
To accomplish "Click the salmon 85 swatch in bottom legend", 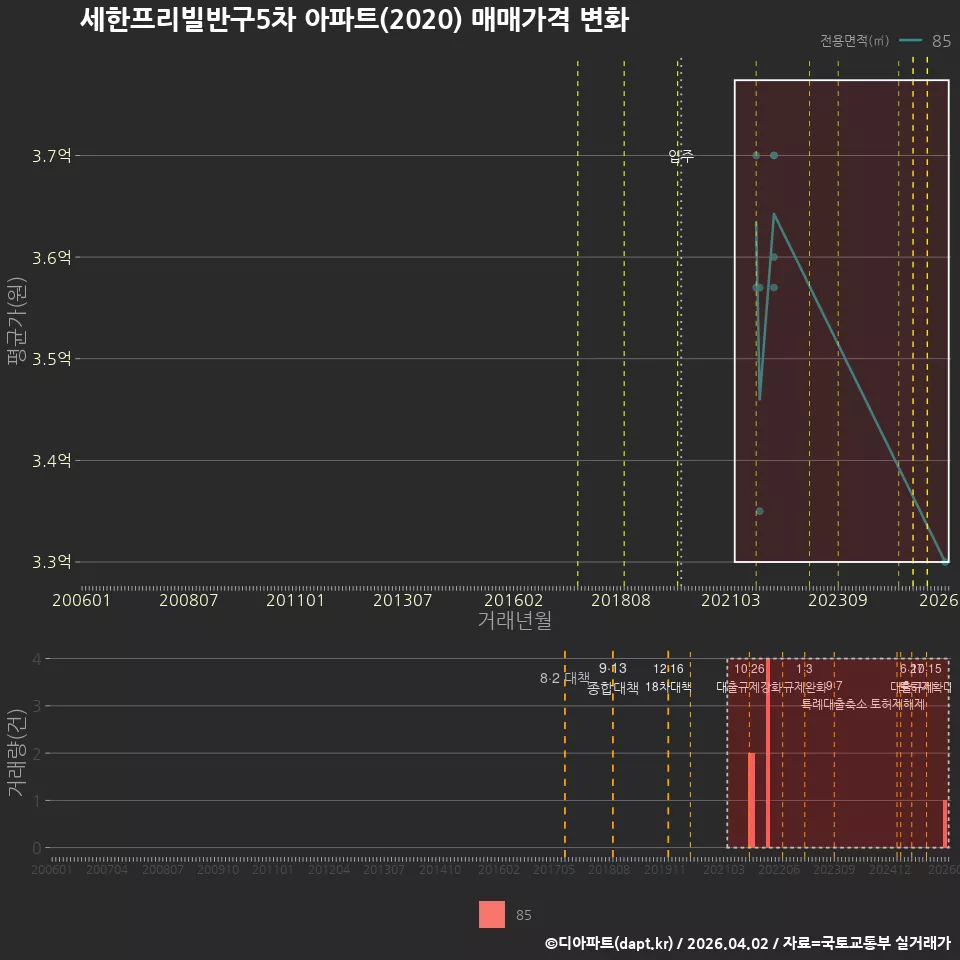I will point(492,914).
